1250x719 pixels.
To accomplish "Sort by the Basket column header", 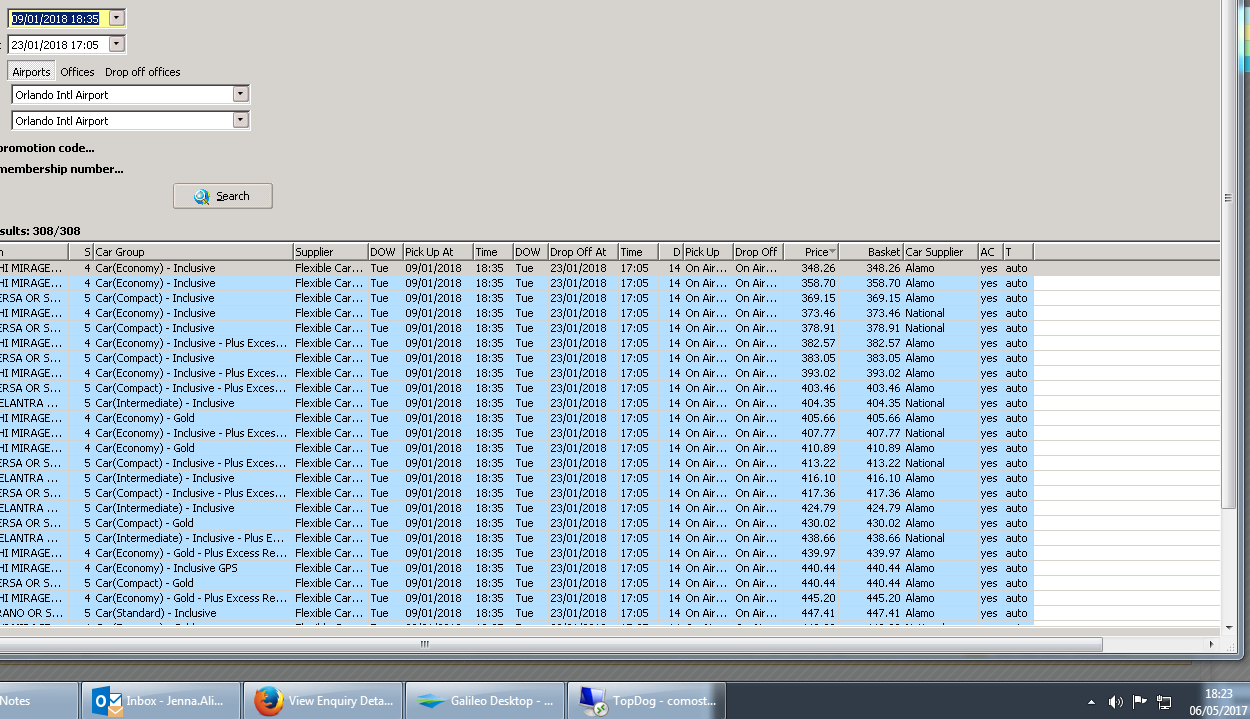I will tap(870, 252).
